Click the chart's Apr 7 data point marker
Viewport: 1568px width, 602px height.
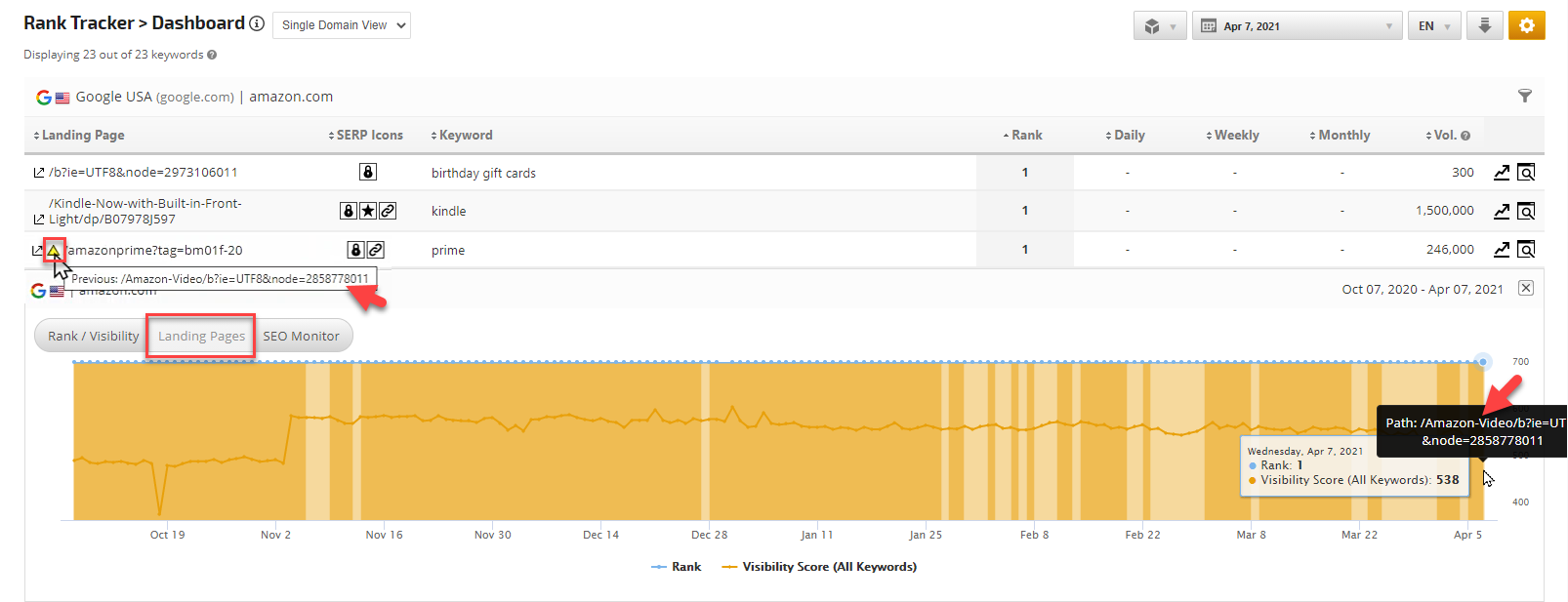[x=1483, y=362]
